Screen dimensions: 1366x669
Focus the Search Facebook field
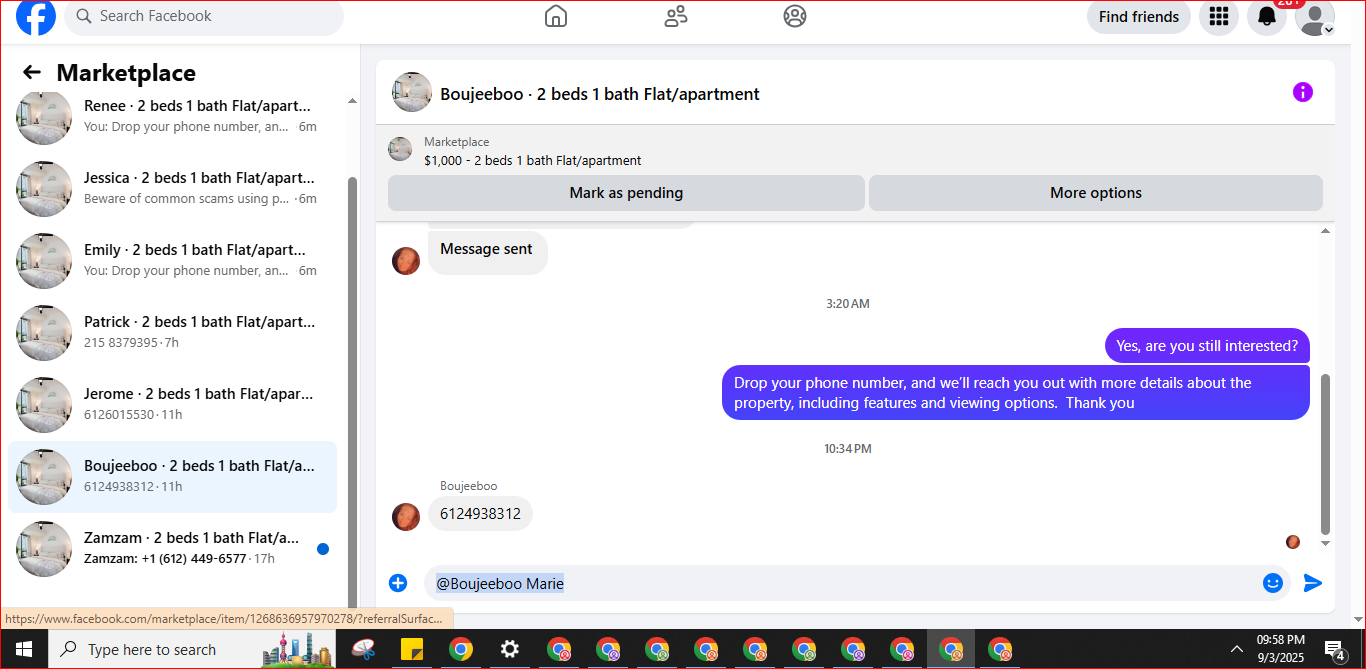click(x=204, y=17)
